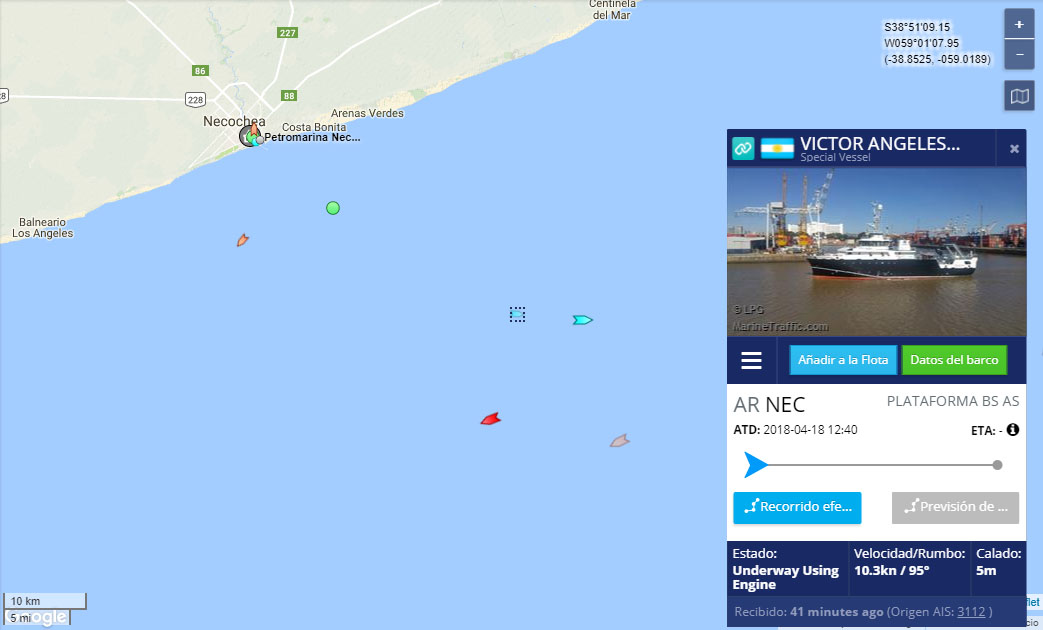The height and width of the screenshot is (630, 1043).
Task: Open the map layers icon
Action: pos(1019,96)
